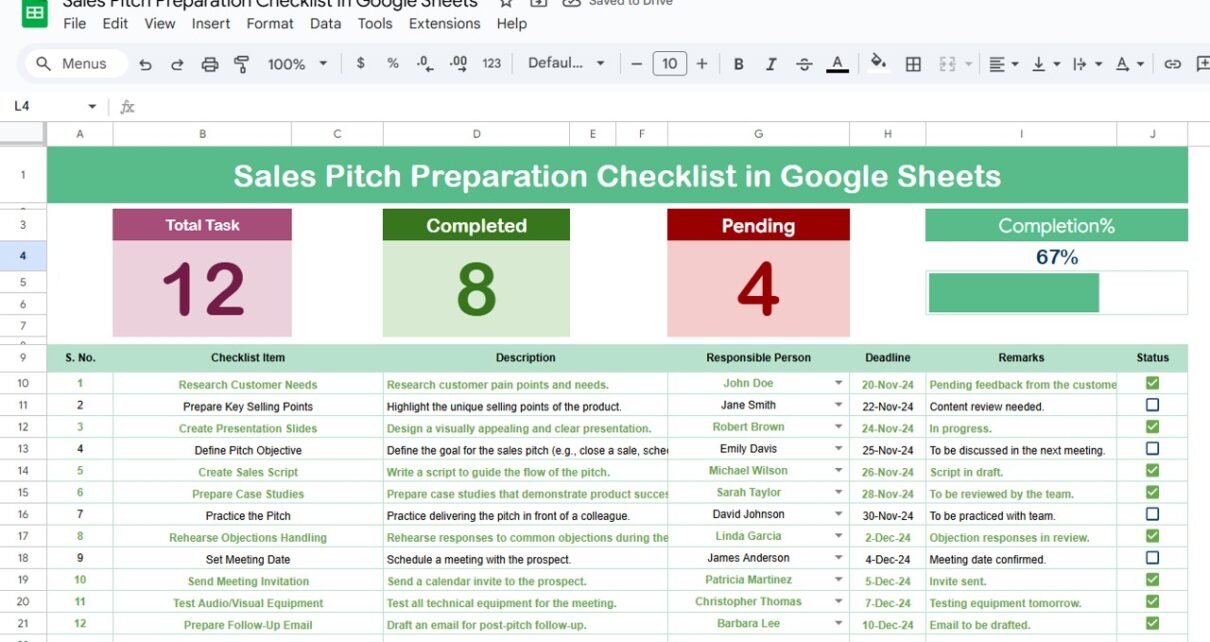
Task: Apply strikethrough formatting
Action: click(x=804, y=64)
